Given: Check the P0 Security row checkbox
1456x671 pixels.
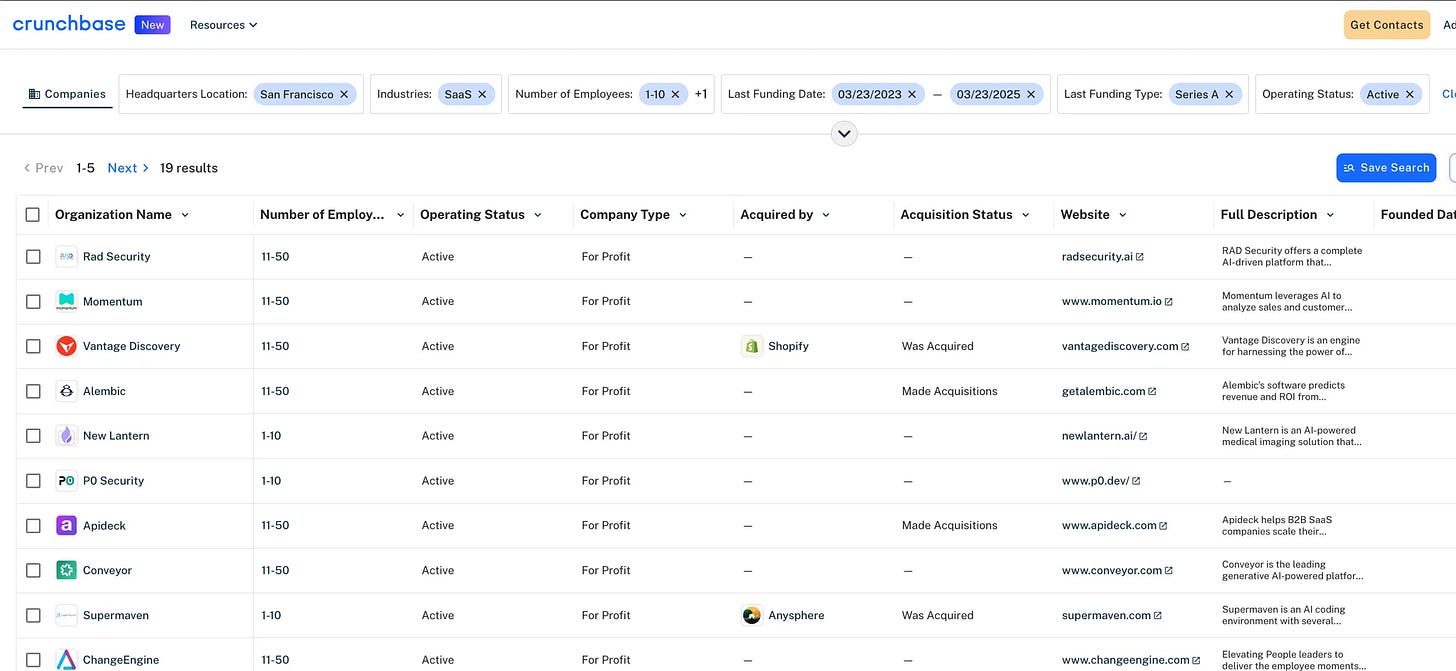Looking at the screenshot, I should [33, 481].
